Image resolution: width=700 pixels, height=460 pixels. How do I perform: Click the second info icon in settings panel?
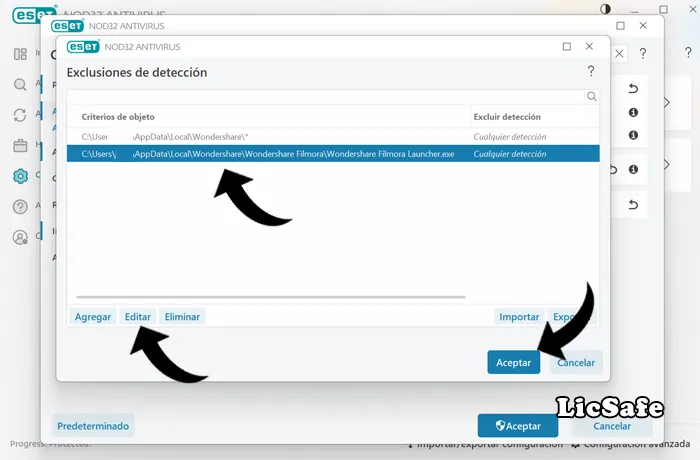pyautogui.click(x=633, y=135)
